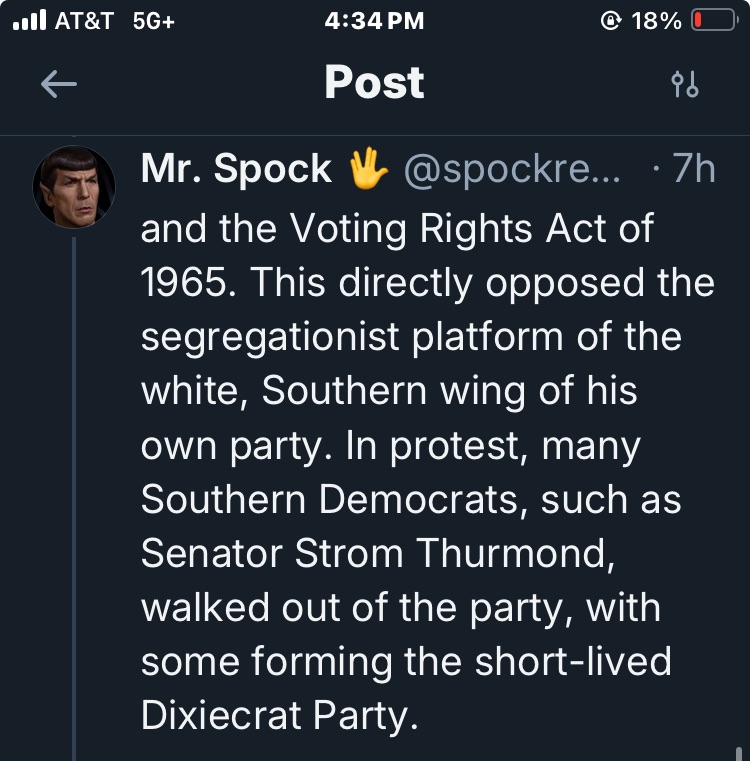Tap the 4:34 PM clock

click(375, 21)
